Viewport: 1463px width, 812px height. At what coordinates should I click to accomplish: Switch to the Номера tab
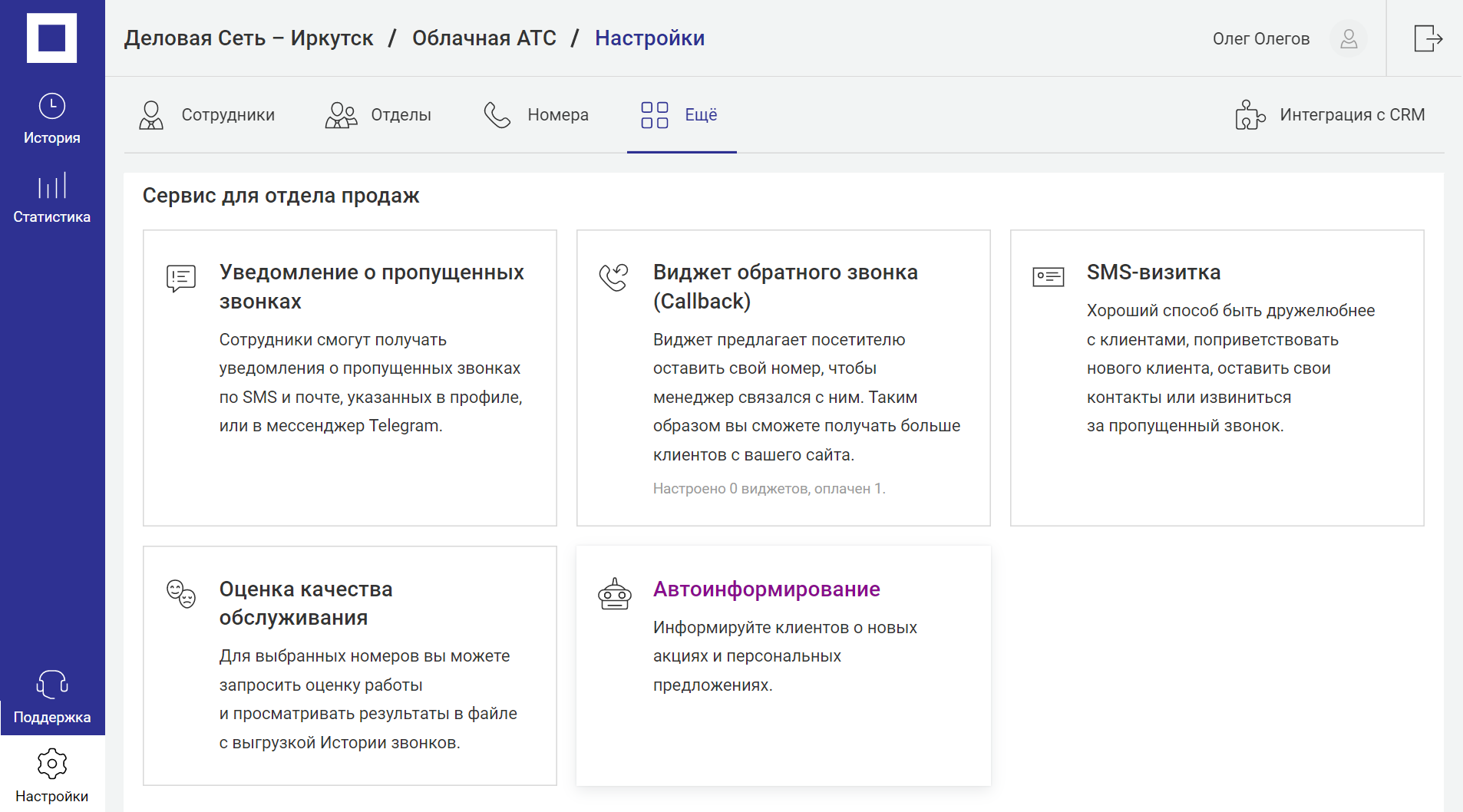point(536,115)
